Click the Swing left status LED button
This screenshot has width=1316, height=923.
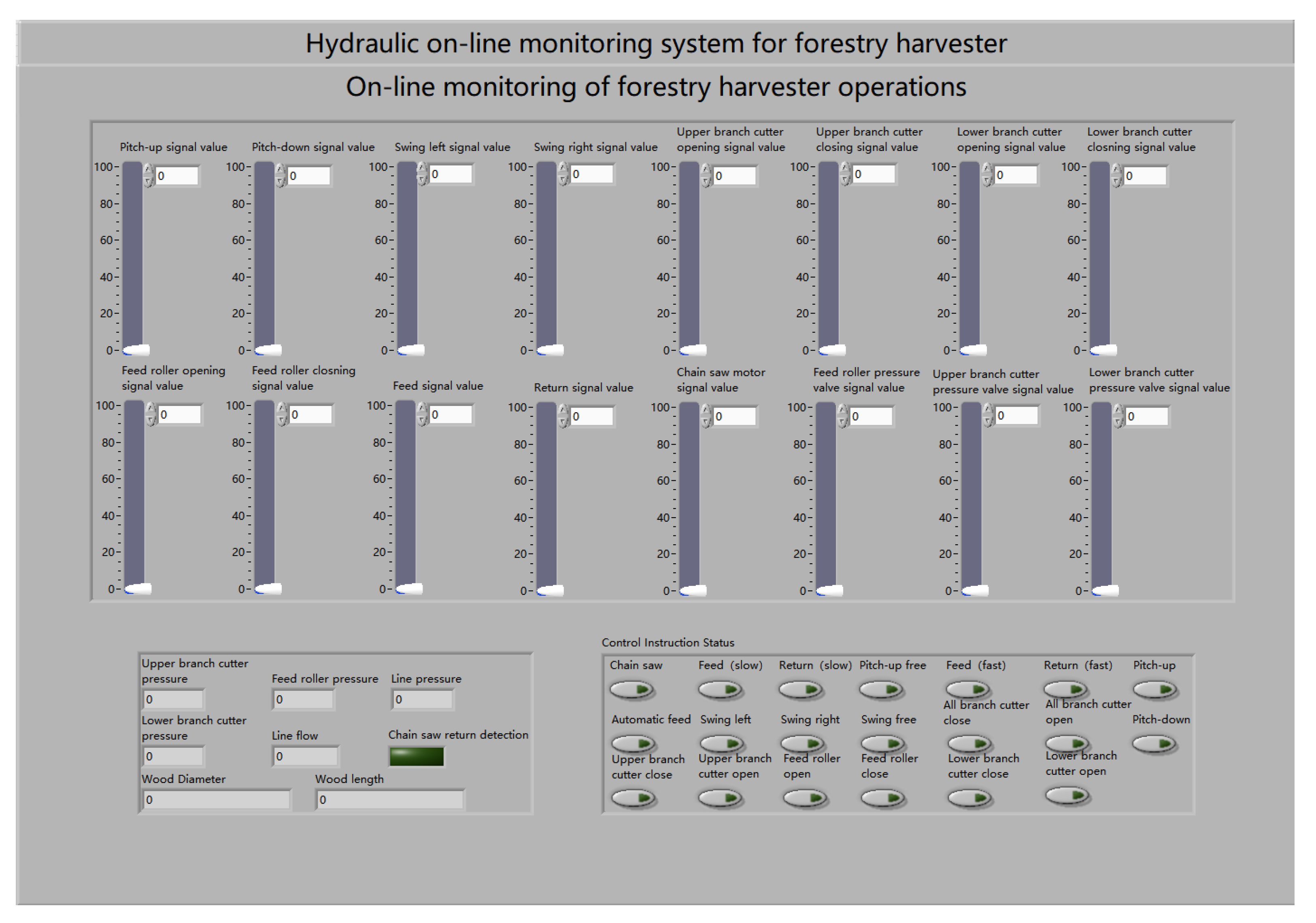pyautogui.click(x=722, y=744)
